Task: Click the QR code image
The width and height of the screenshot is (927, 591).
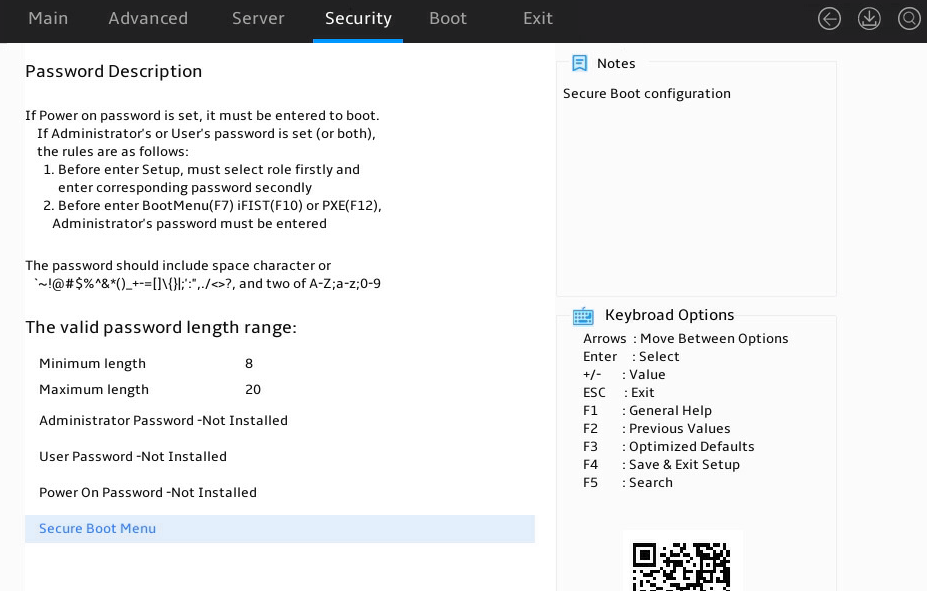Action: click(x=681, y=566)
